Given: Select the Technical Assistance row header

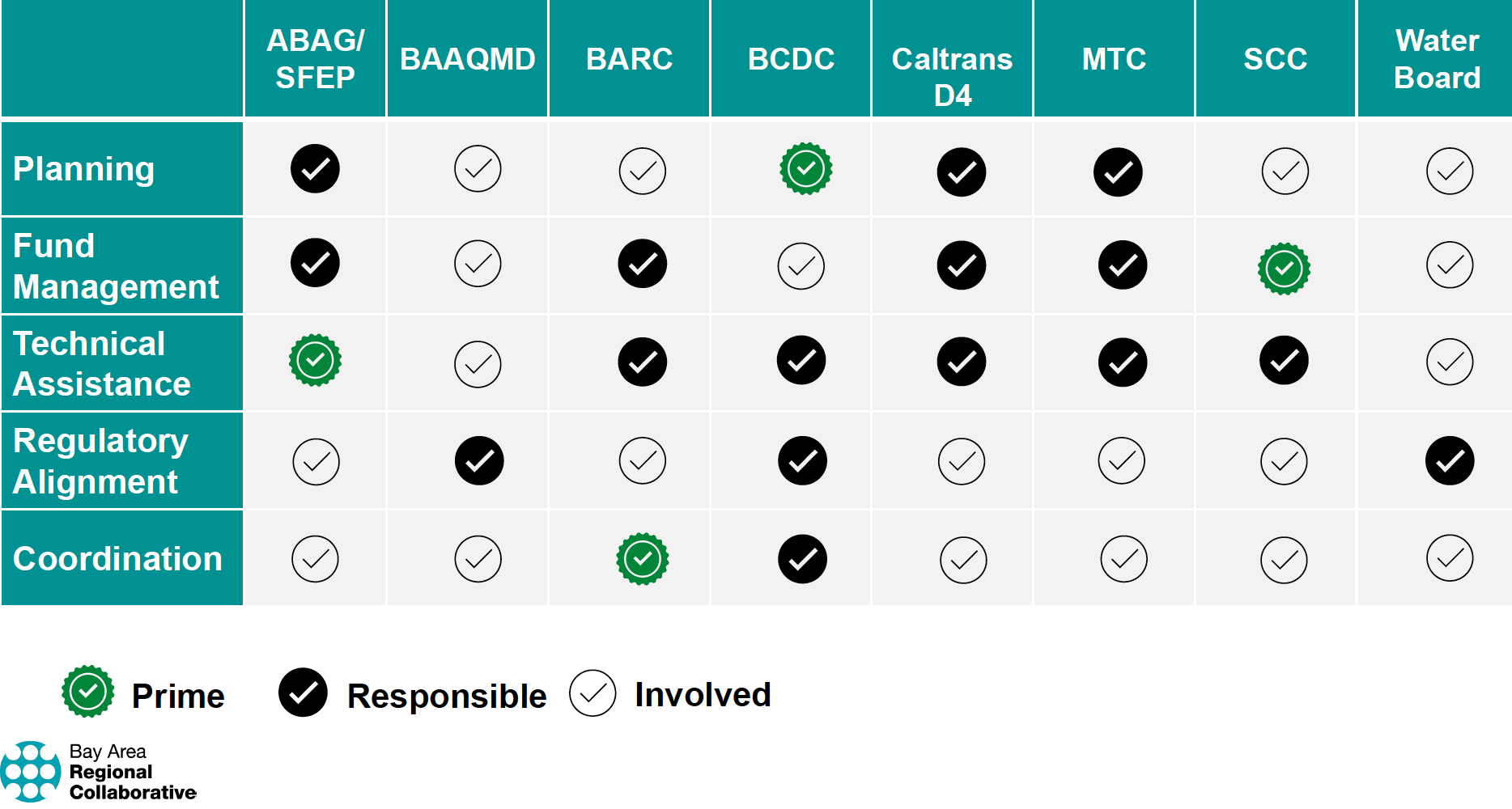Looking at the screenshot, I should pos(122,363).
